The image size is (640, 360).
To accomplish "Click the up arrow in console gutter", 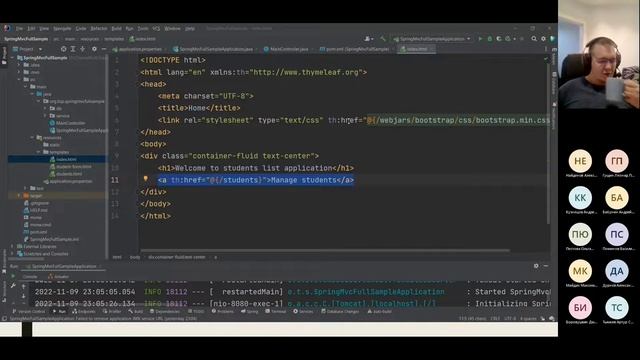I will 23,287.
